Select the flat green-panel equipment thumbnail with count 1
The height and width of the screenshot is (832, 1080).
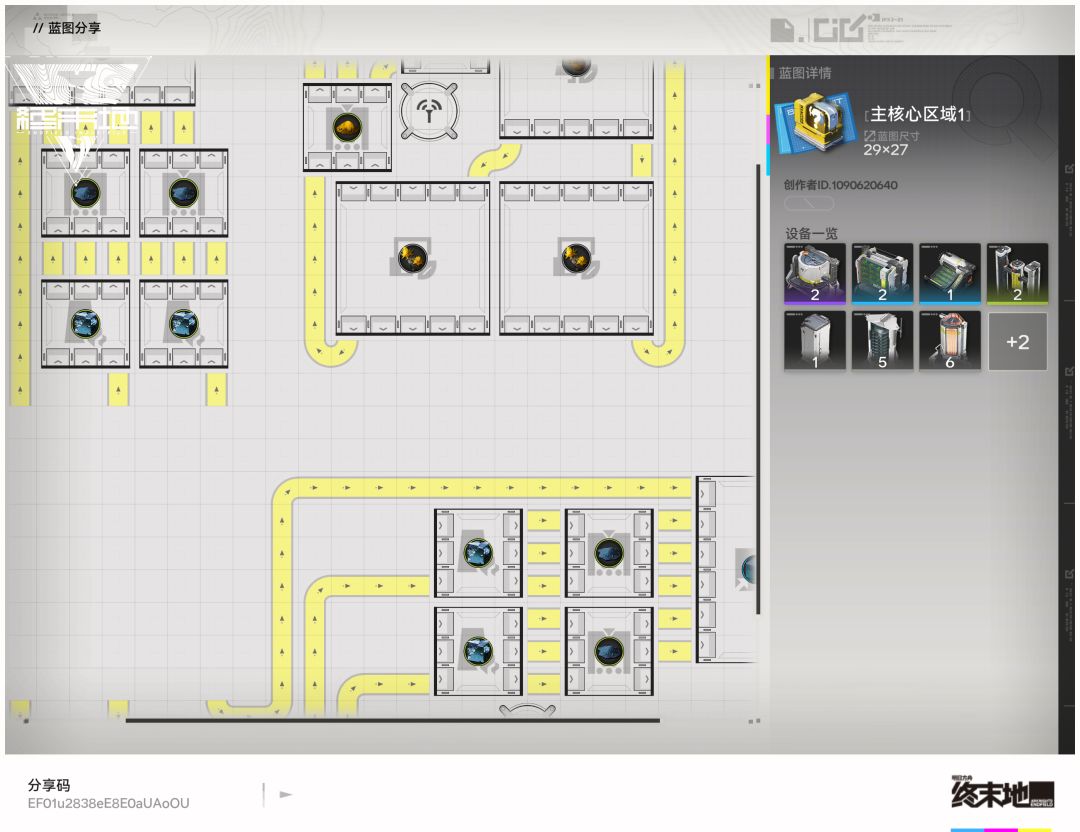tap(950, 273)
